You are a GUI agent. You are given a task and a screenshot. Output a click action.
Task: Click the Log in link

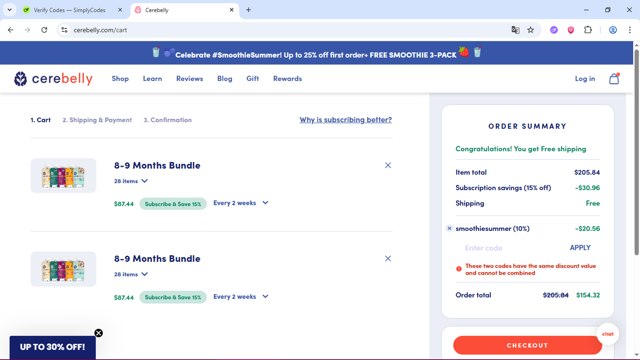[x=585, y=78]
